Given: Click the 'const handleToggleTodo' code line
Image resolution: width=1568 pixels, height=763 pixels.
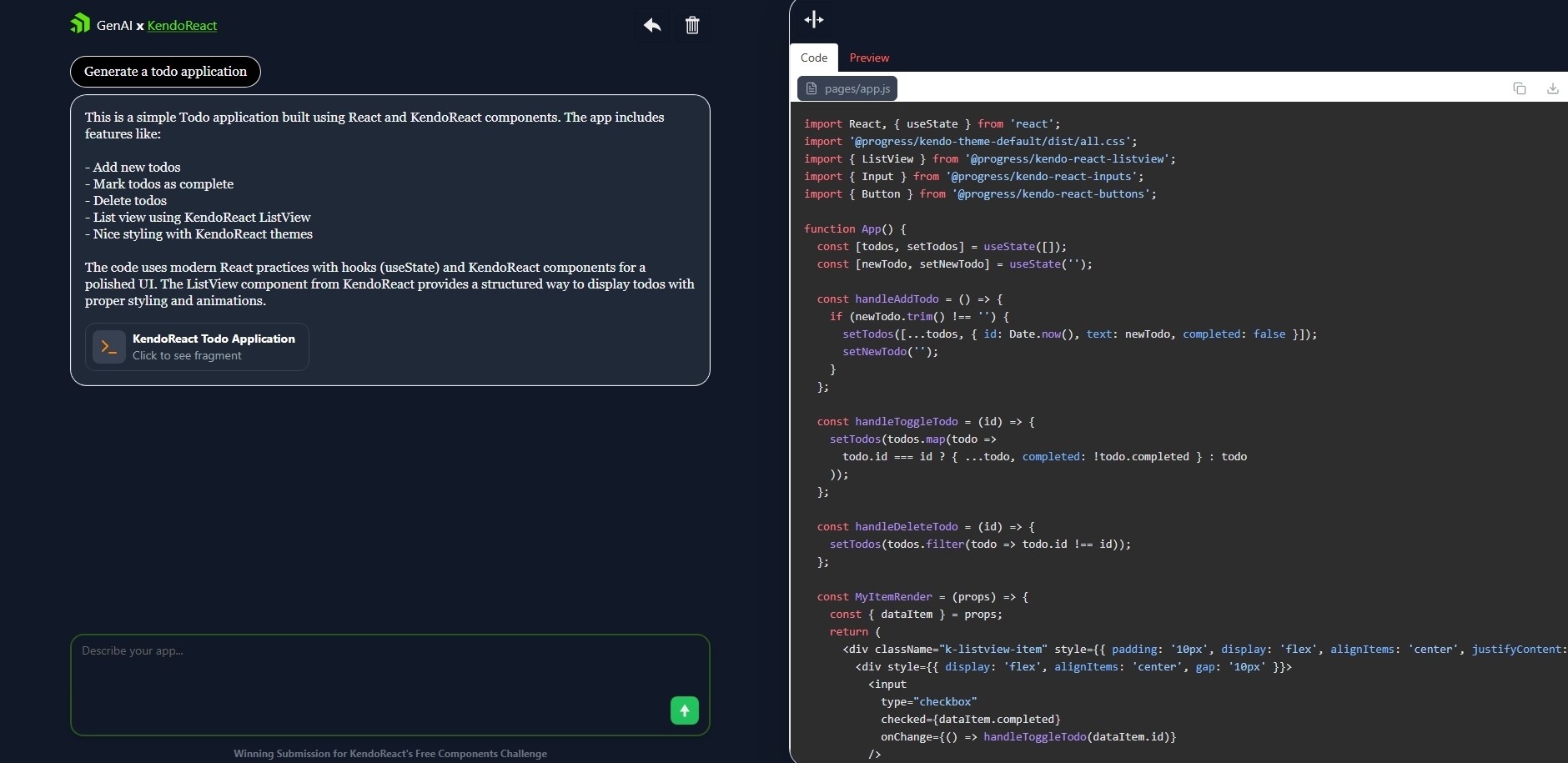Looking at the screenshot, I should [x=926, y=422].
